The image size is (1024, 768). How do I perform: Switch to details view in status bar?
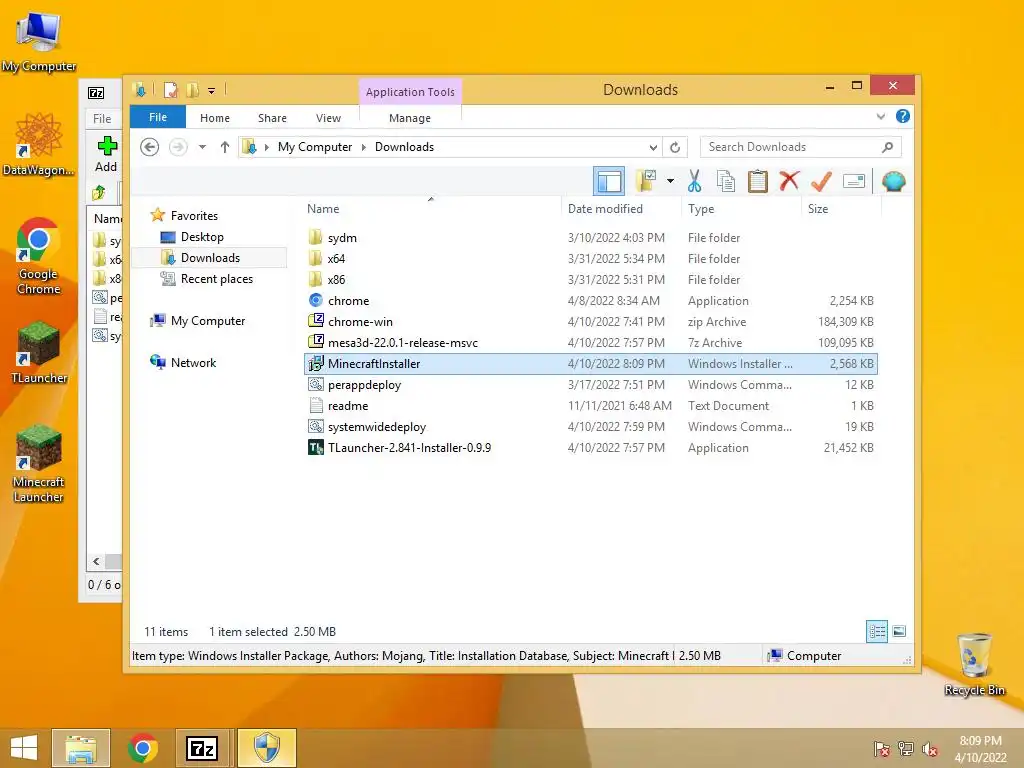click(876, 632)
